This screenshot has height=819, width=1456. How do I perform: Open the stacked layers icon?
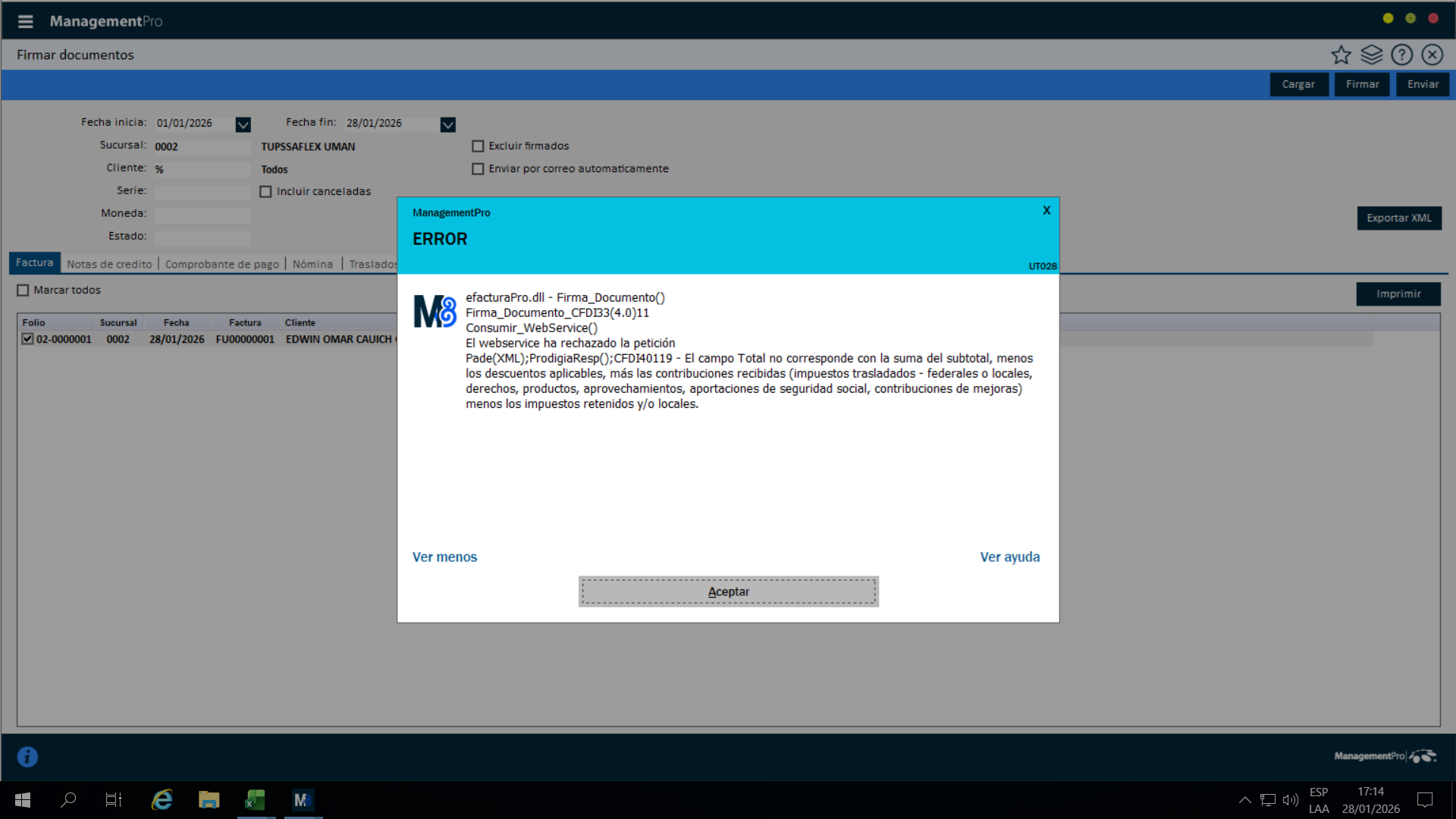tap(1371, 55)
